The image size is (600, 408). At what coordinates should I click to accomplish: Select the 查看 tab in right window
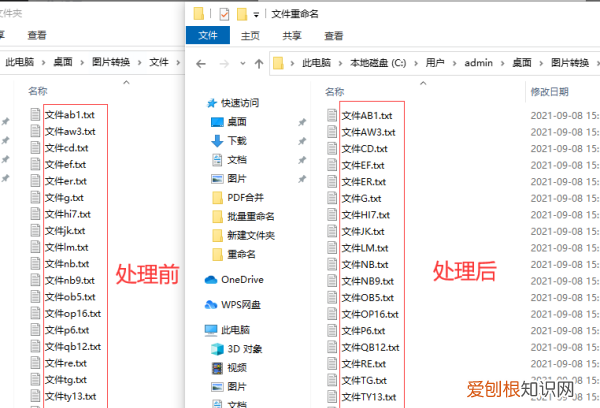point(334,36)
